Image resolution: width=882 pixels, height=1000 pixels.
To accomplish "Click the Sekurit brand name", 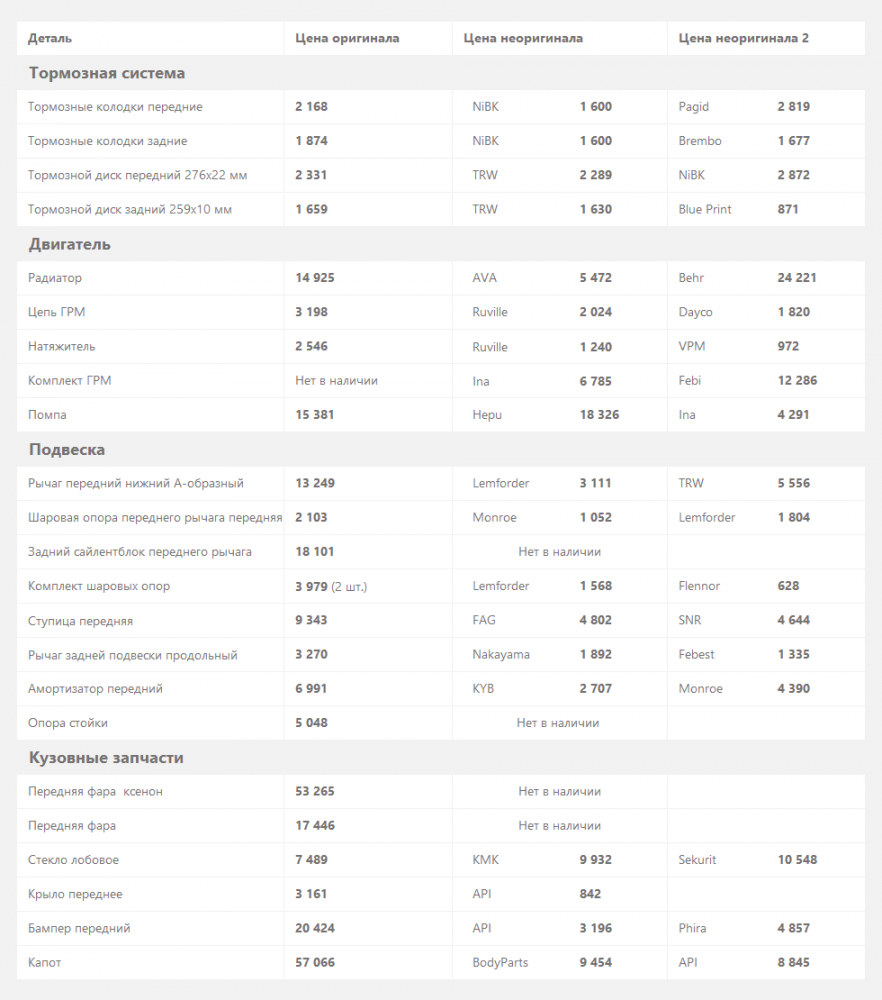I will (x=697, y=860).
